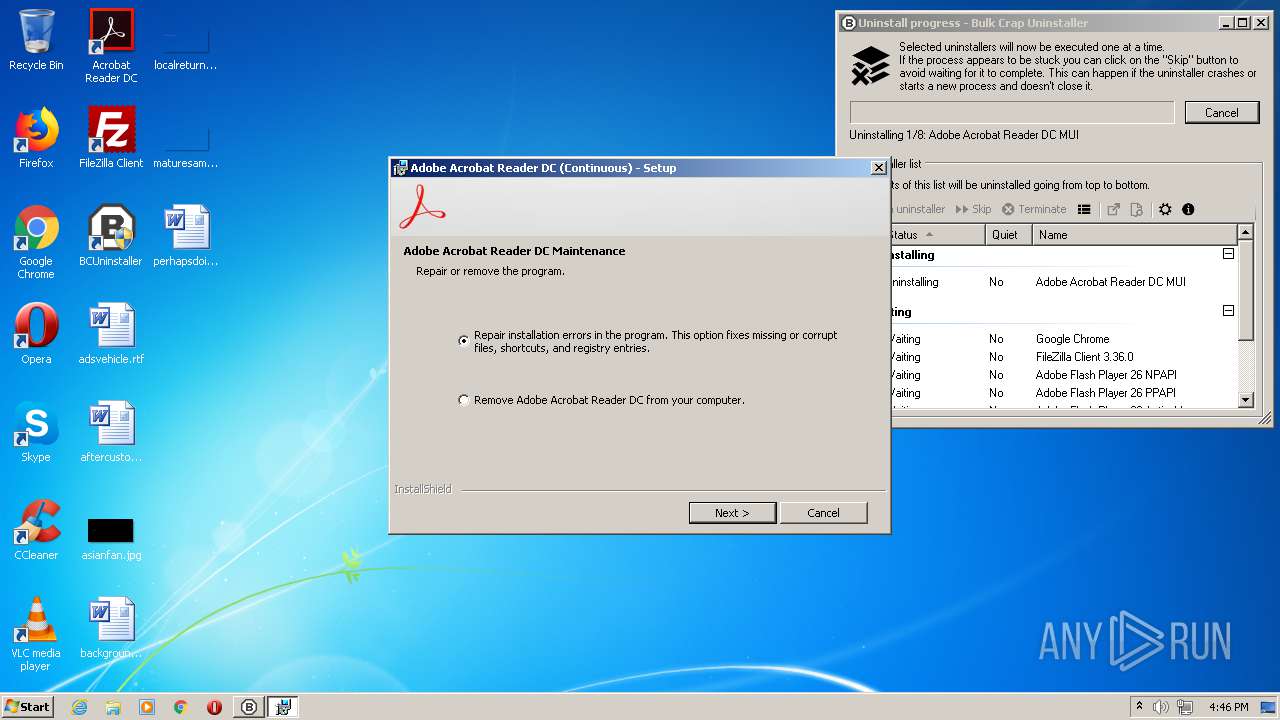Viewport: 1280px width, 720px height.
Task: Select Adobe Acrobat Reader DC MUI row
Action: pyautogui.click(x=1063, y=282)
